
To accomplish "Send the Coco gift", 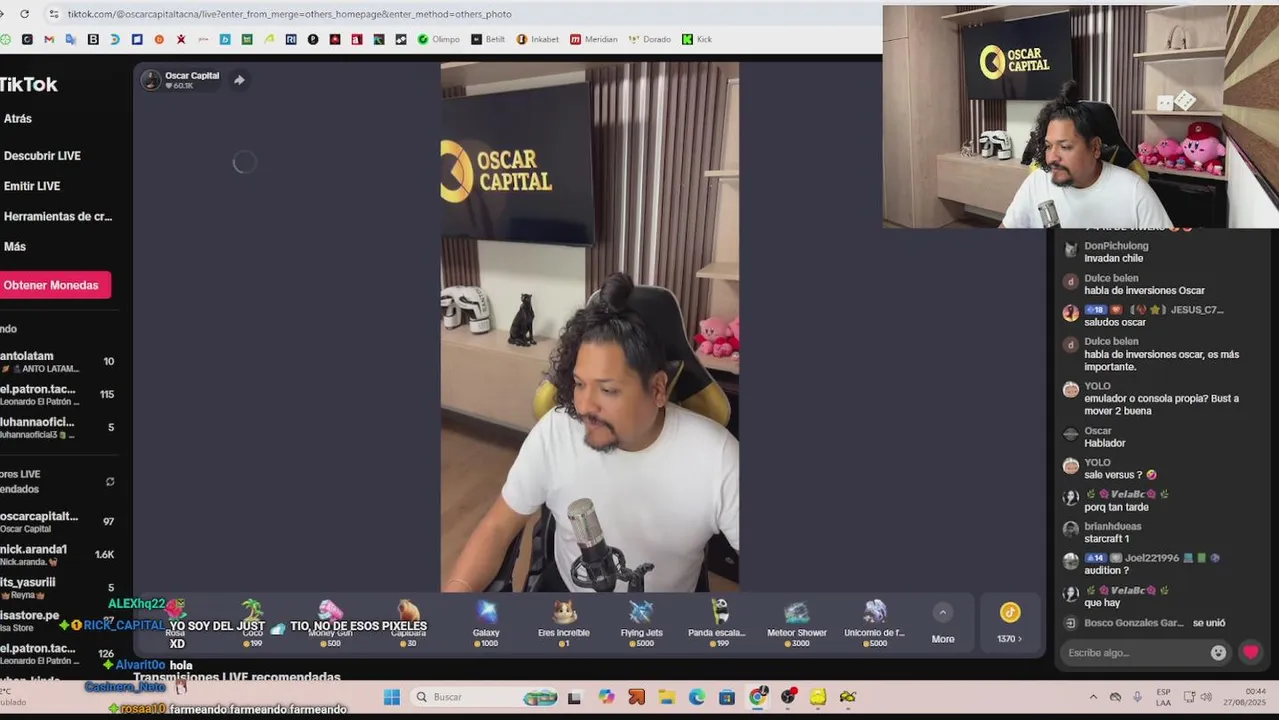I will pos(253,623).
